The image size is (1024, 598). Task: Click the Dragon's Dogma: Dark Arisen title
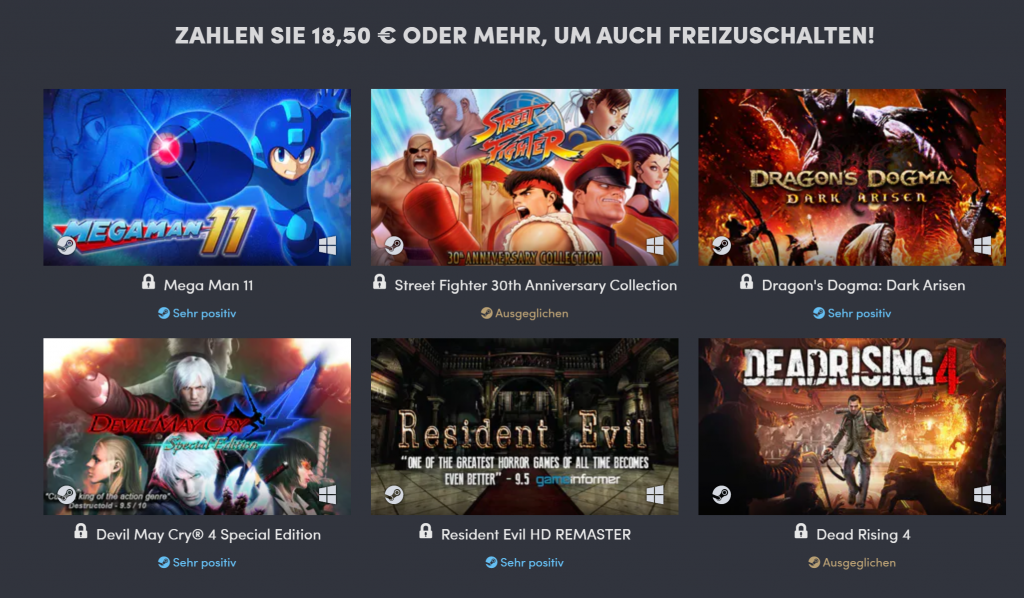pyautogui.click(x=863, y=285)
